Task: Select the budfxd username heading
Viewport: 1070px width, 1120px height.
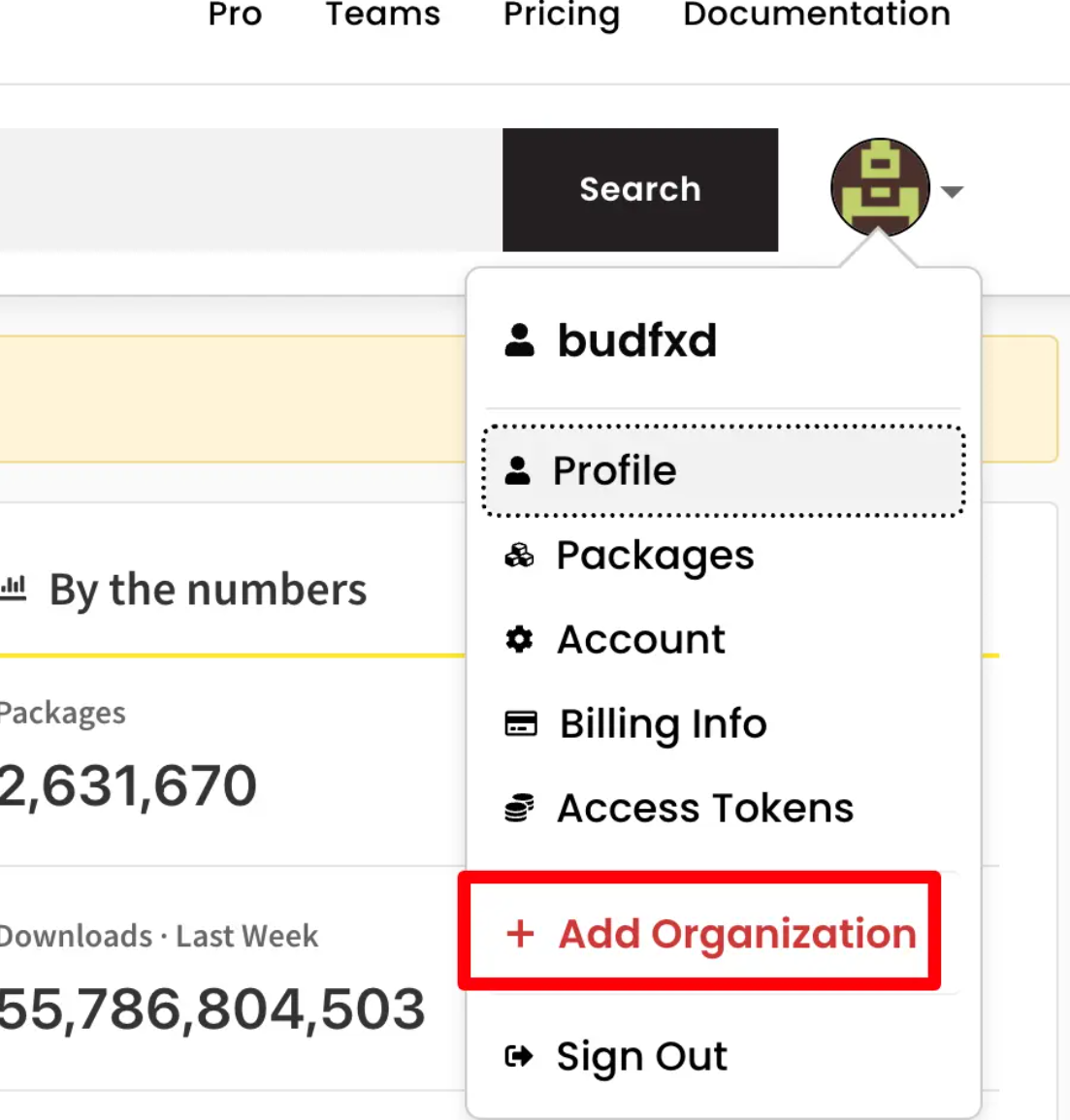Action: point(636,340)
